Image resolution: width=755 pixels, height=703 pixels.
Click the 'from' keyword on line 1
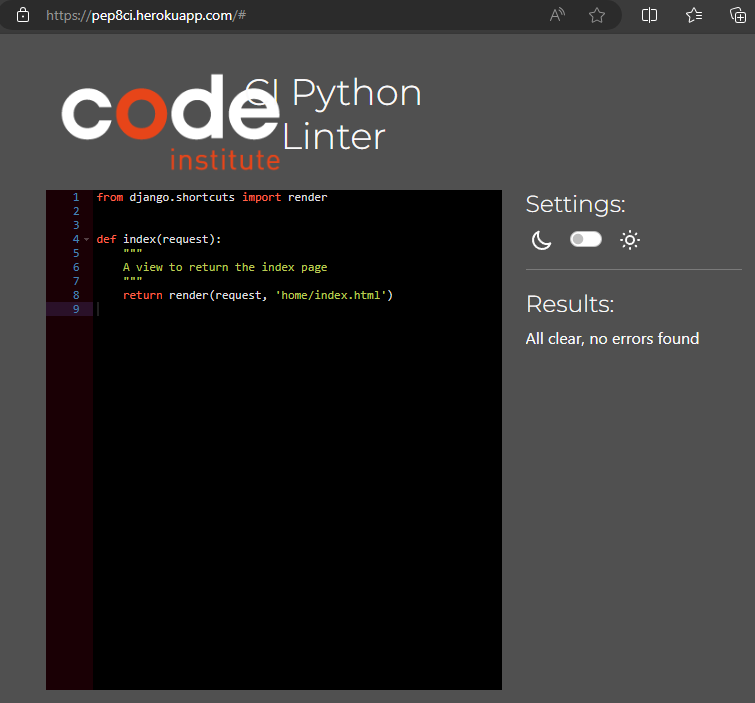[110, 197]
